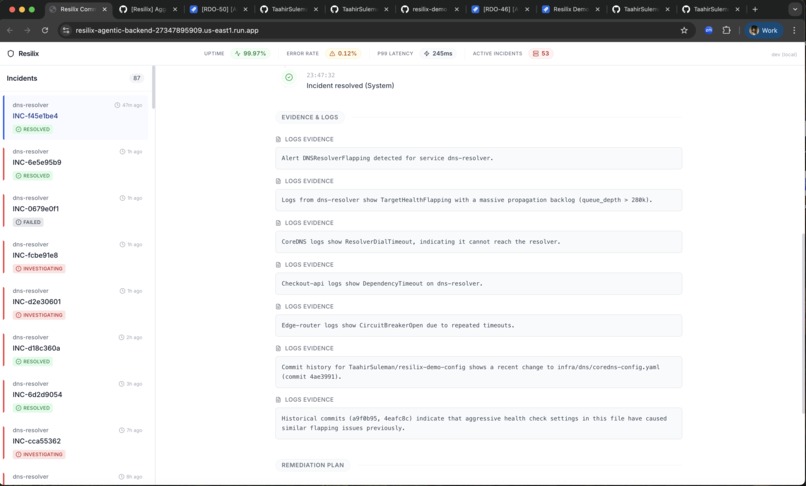Viewport: 806px width, 486px height.
Task: Click the Remediation Plan section header
Action: click(x=313, y=465)
